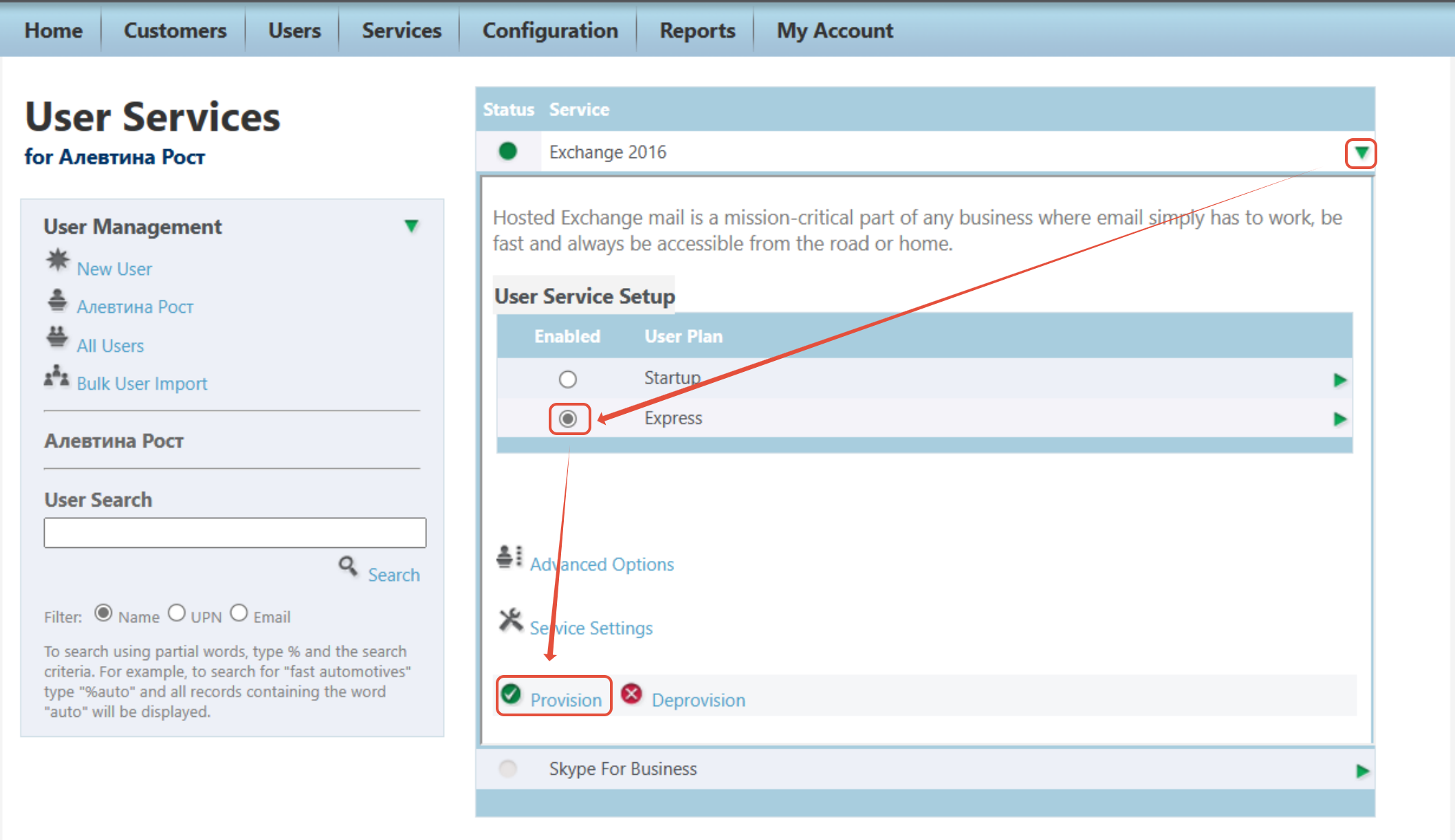Click the Deprovision link
Viewport: 1455px width, 840px height.
coord(699,700)
